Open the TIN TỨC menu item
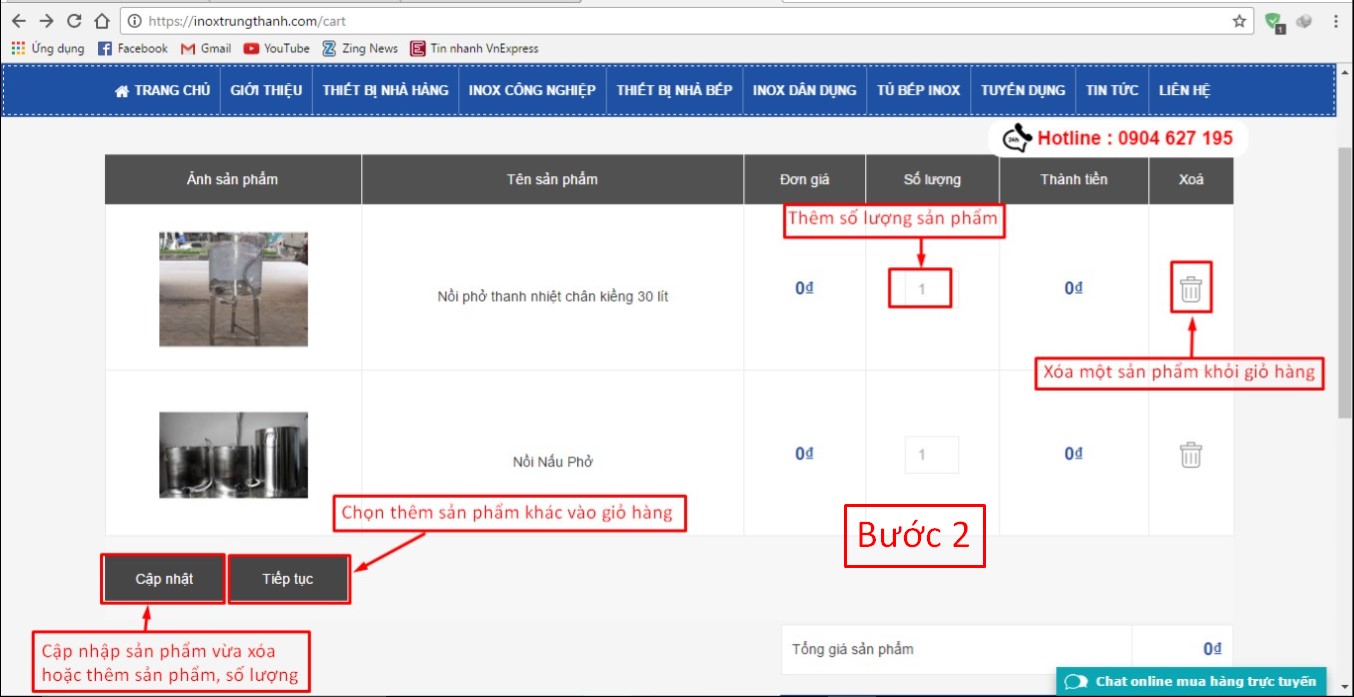The width and height of the screenshot is (1354, 697). (x=1112, y=90)
